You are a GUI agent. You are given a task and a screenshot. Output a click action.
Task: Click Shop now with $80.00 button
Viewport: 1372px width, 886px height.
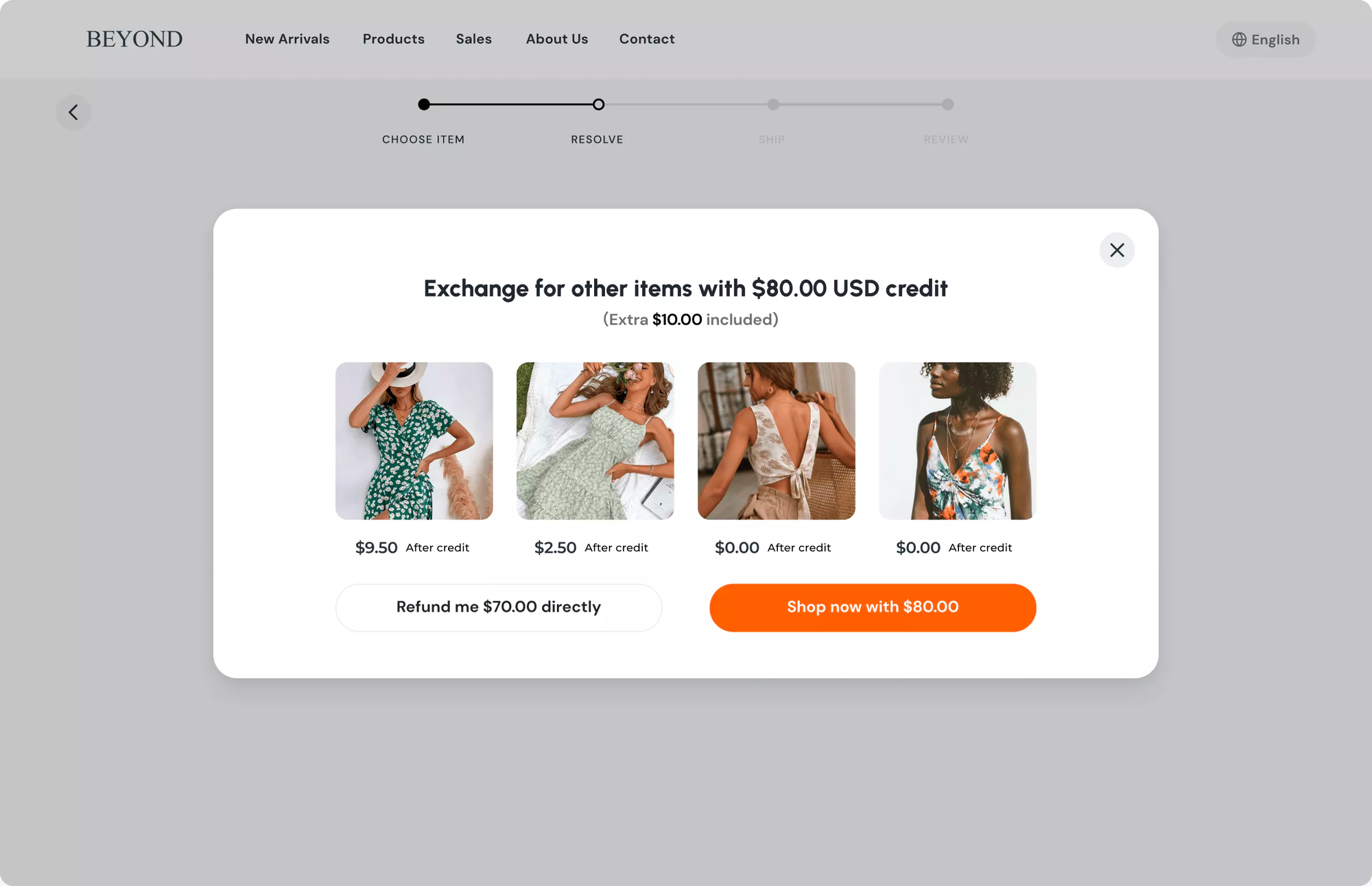coord(873,608)
